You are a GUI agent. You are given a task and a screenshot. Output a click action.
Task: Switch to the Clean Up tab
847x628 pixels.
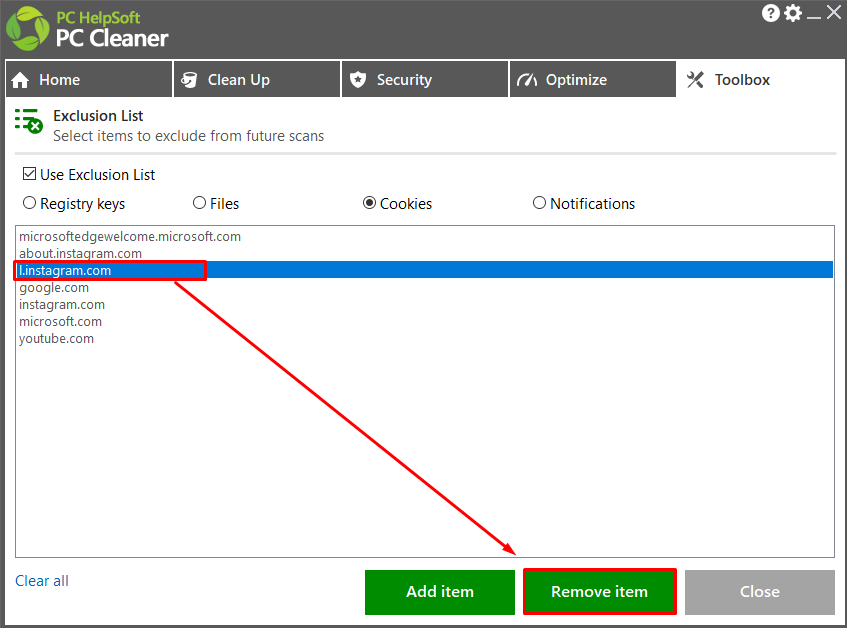(x=257, y=79)
